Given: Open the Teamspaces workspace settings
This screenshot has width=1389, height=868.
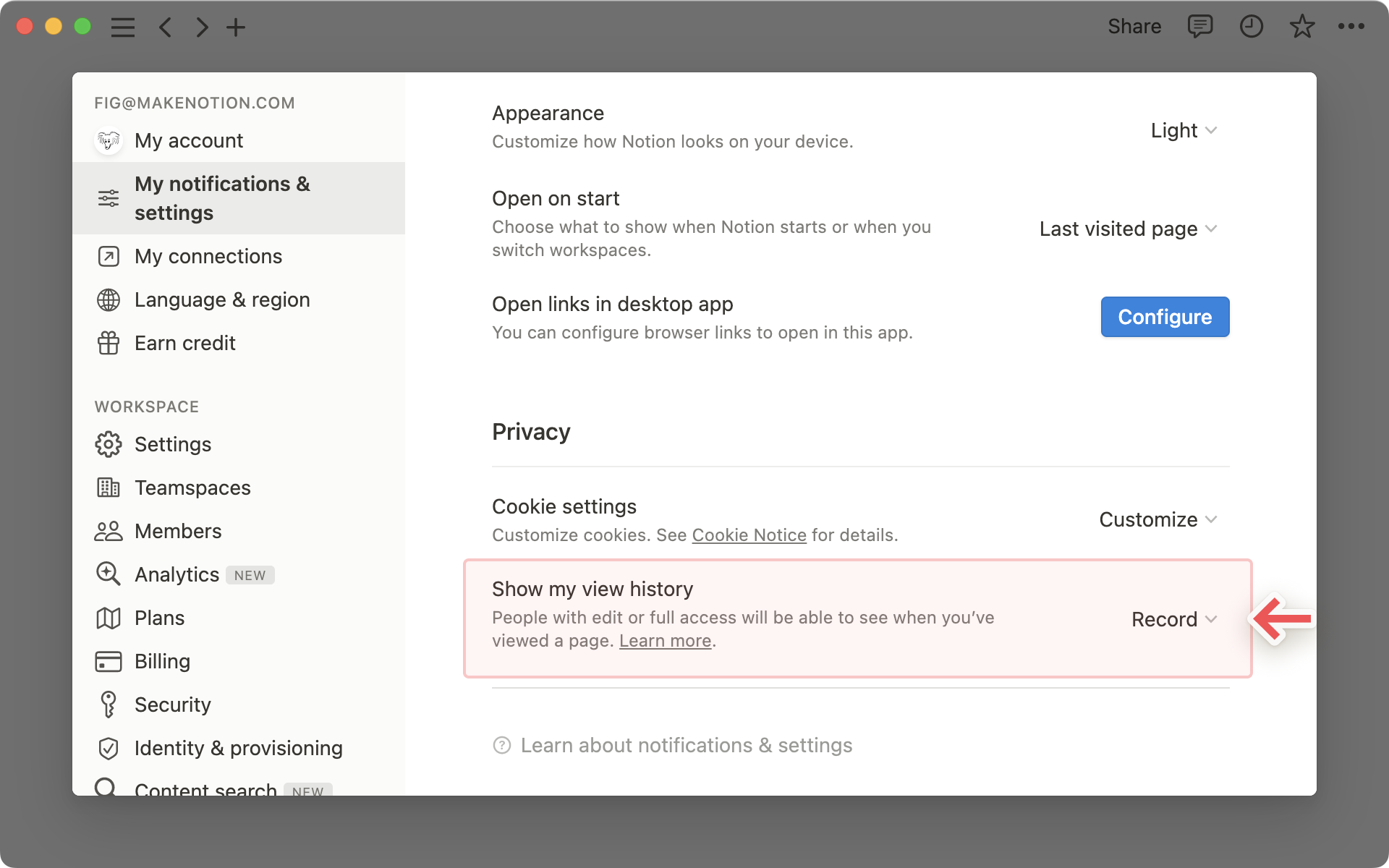Looking at the screenshot, I should [192, 488].
